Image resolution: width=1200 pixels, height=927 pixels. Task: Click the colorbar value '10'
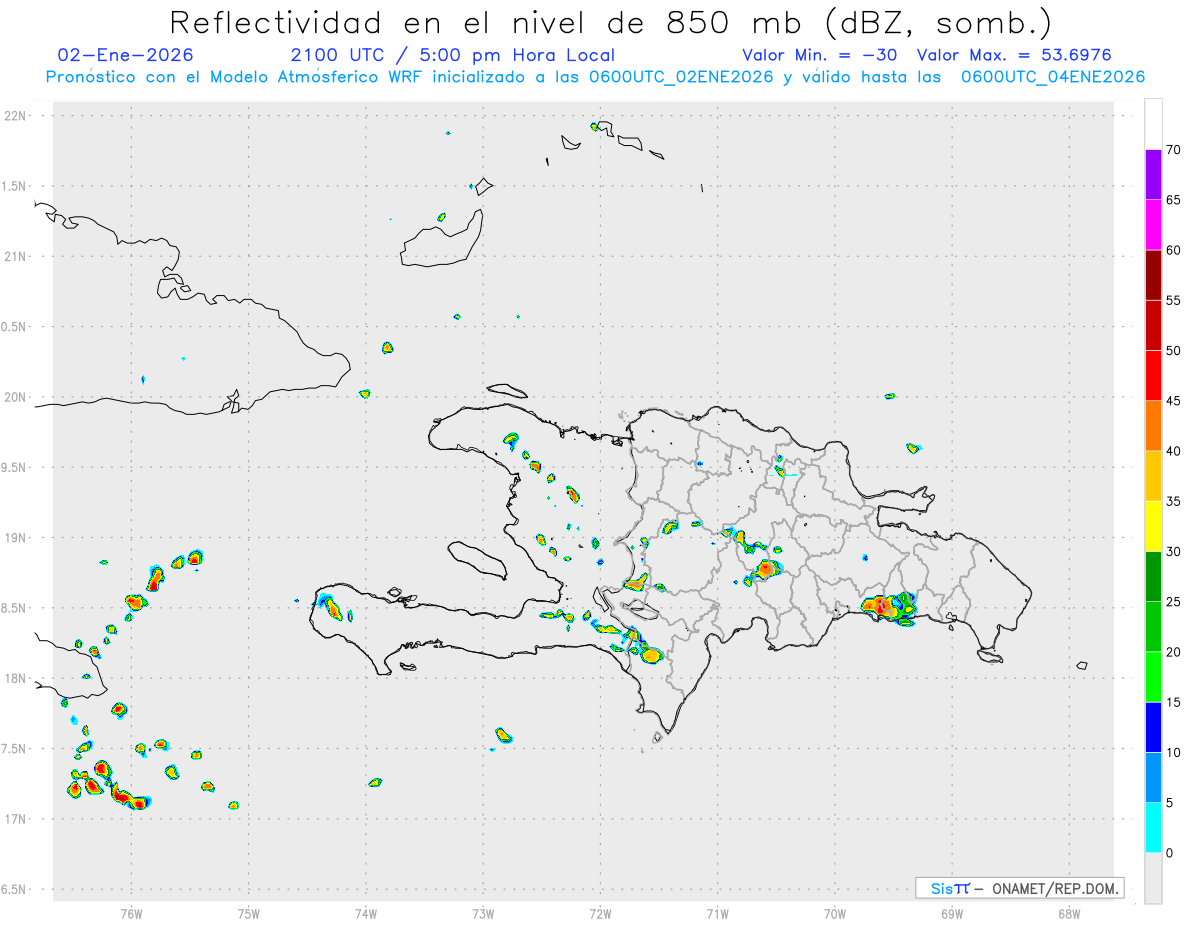coord(1174,753)
